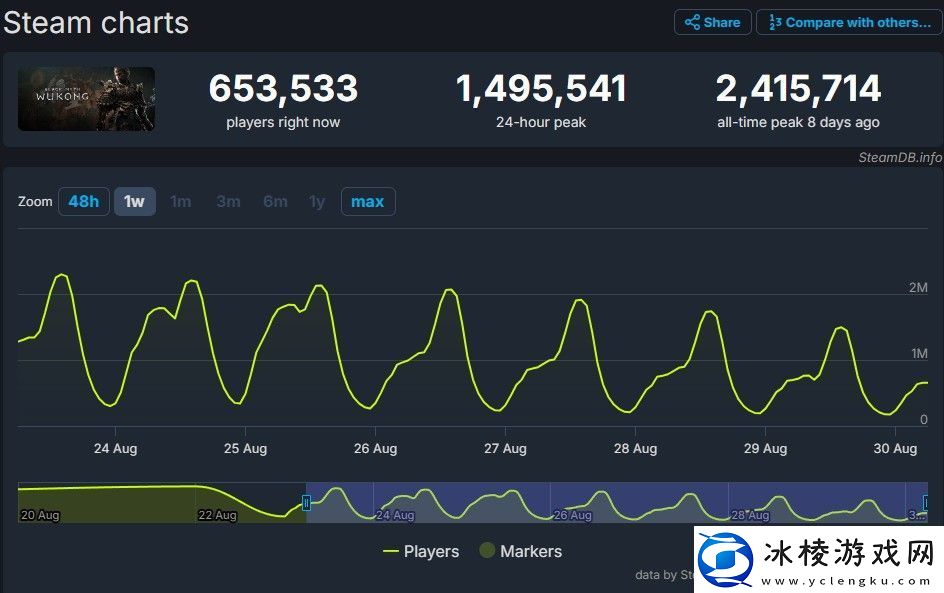Click the Steam charts heading
This screenshot has width=944, height=593.
96,22
